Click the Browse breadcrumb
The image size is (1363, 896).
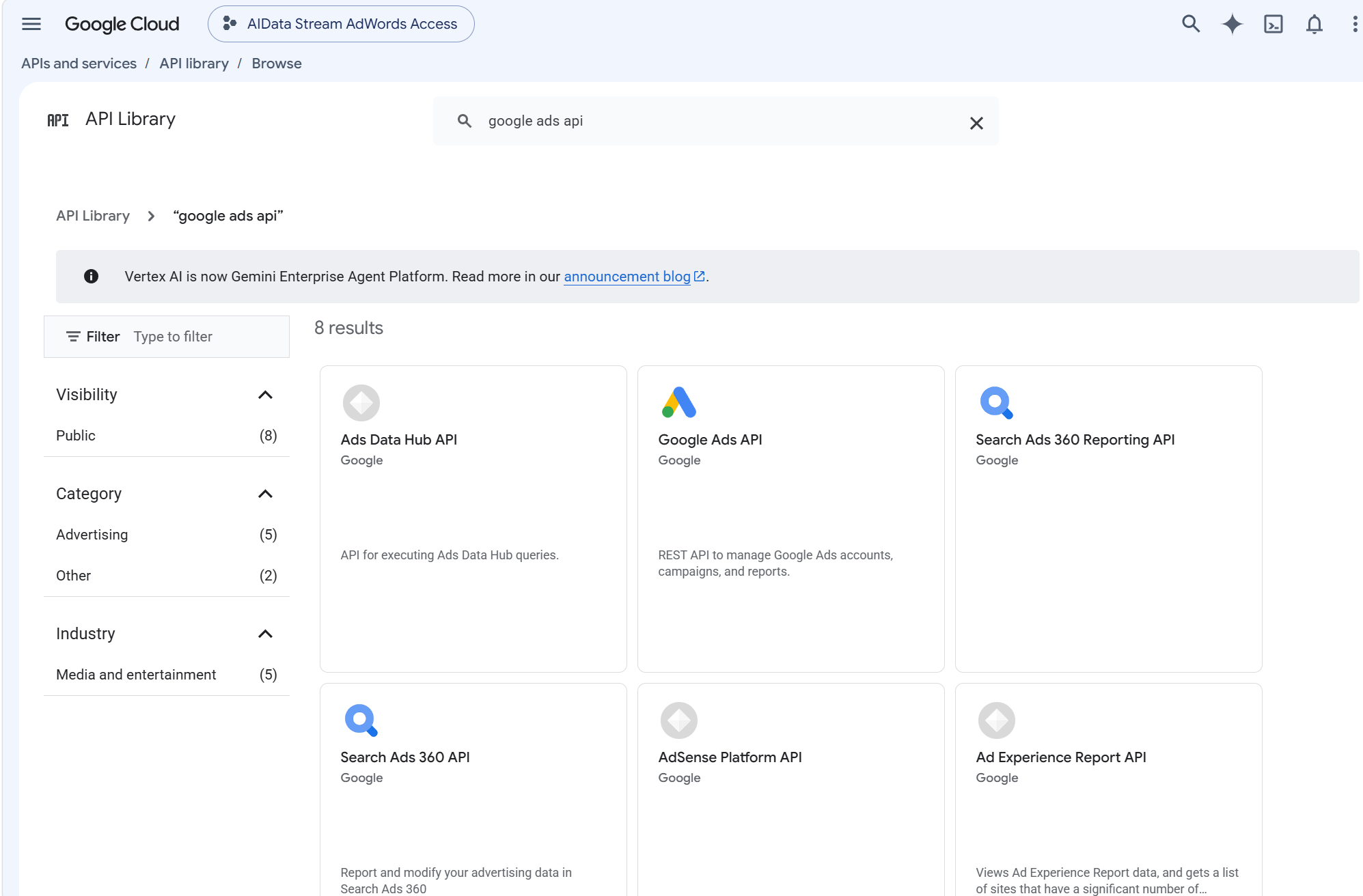click(277, 64)
